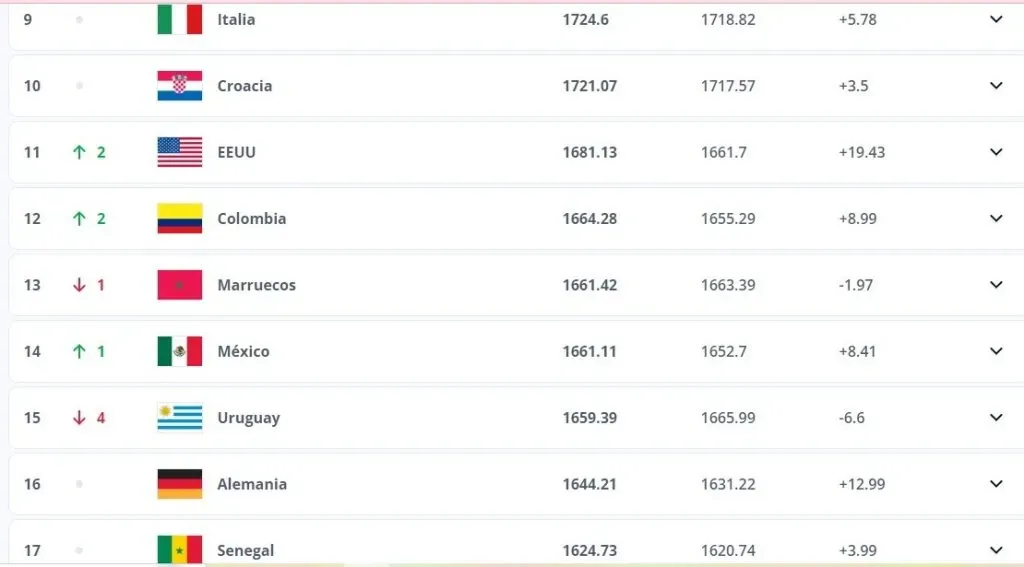Screen dimensions: 1024x567
Task: Expand Colombia ranking details
Action: 996,218
